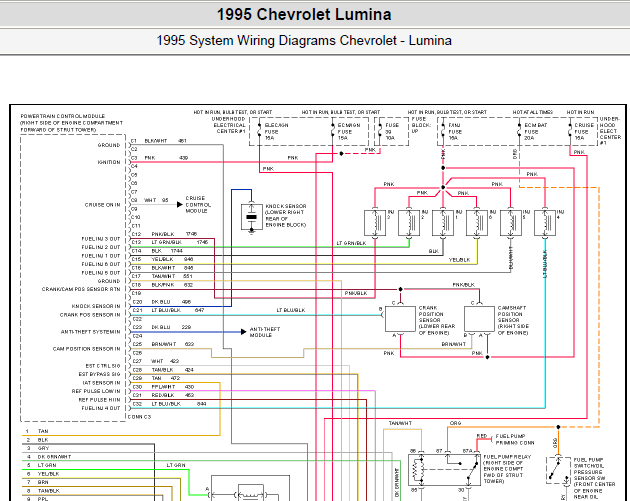Click the 'ANTI-THEFT SYSTEM IN' label
This screenshot has width=630, height=501.
(x=91, y=332)
